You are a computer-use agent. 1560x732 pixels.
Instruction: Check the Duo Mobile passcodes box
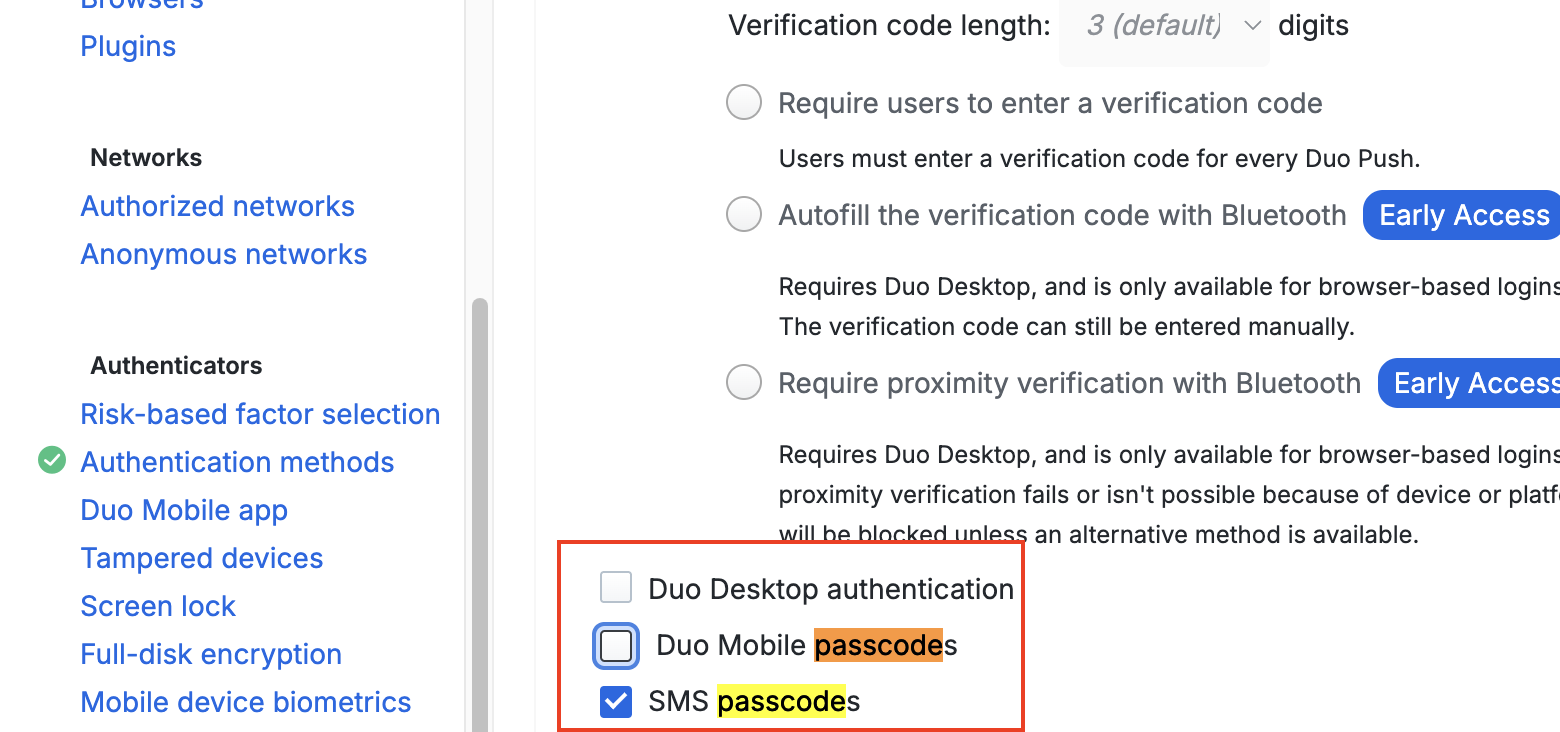[616, 646]
